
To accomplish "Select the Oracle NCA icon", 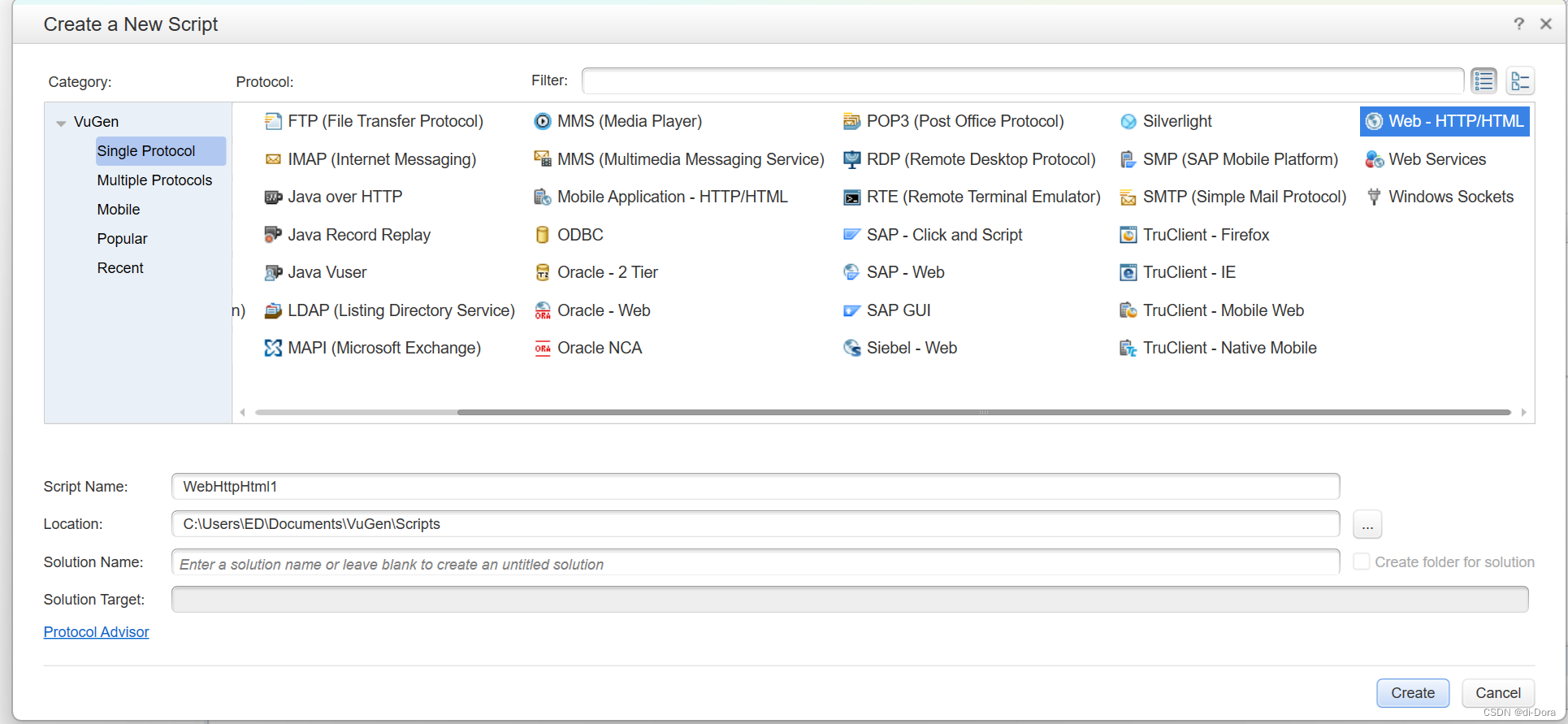I will point(543,348).
